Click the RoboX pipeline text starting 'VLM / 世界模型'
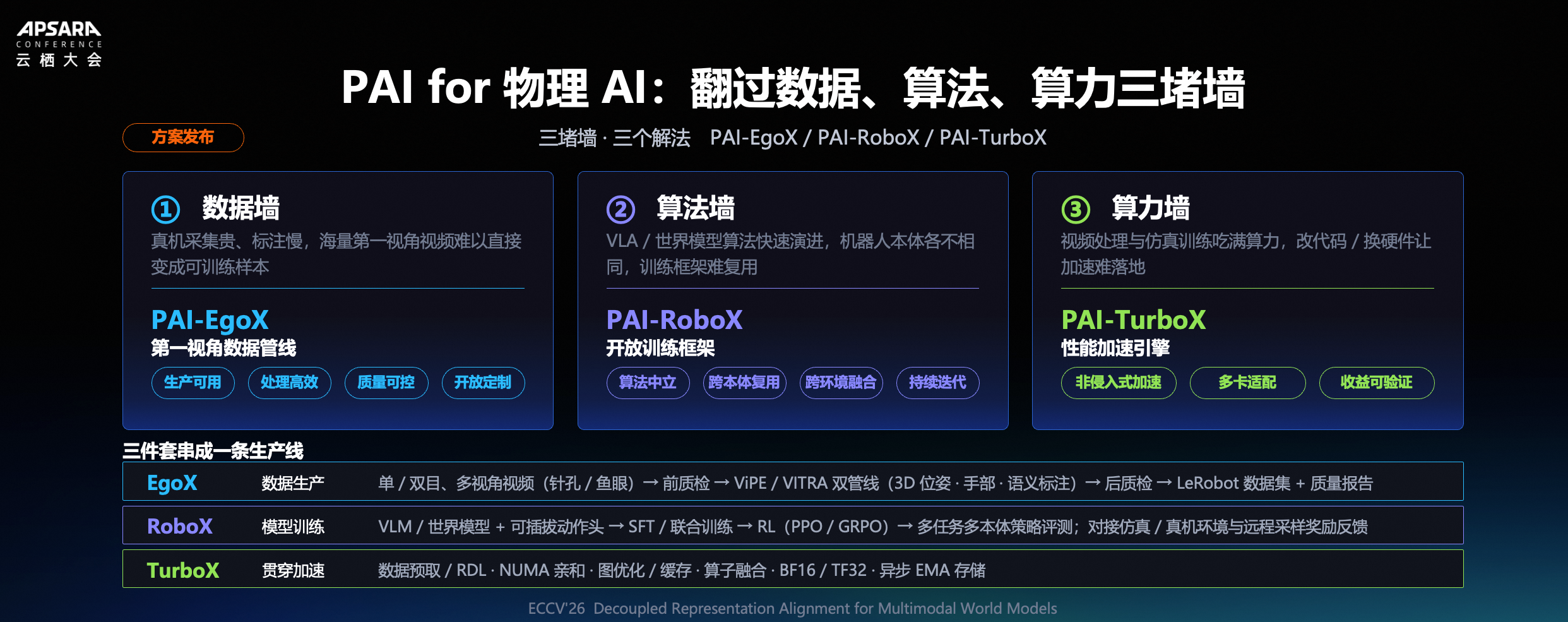Viewport: 1568px width, 622px height. (873, 527)
